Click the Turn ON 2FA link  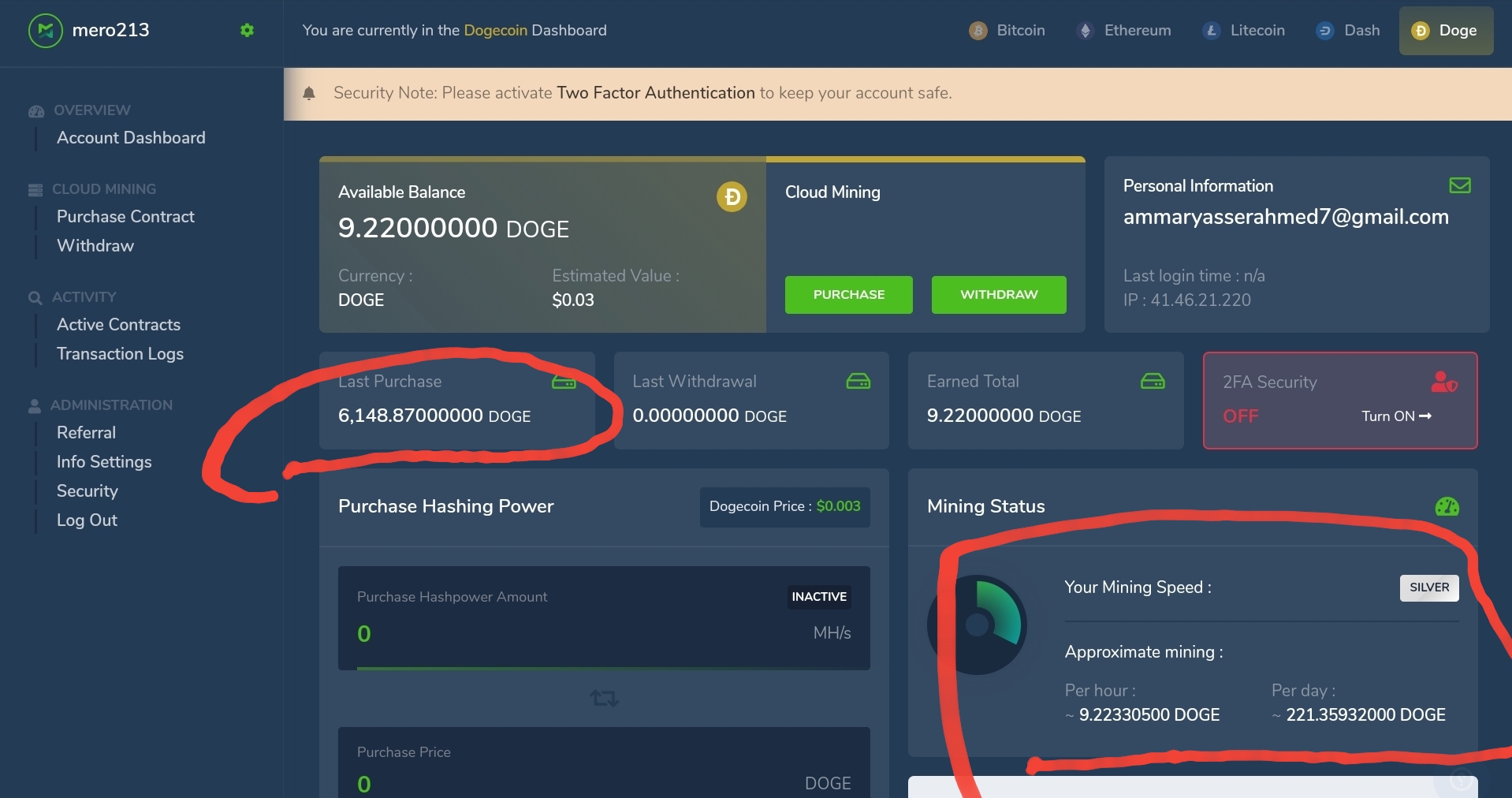pyautogui.click(x=1397, y=416)
